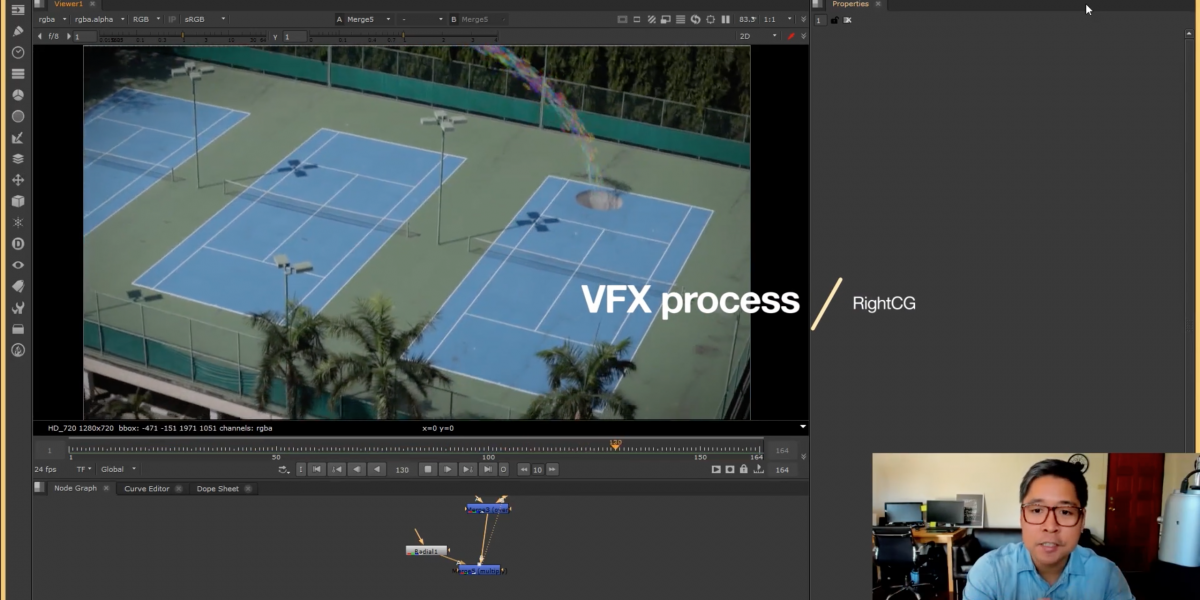The image size is (1200, 600).
Task: Open the Color nodes wheel icon
Action: click(x=18, y=95)
